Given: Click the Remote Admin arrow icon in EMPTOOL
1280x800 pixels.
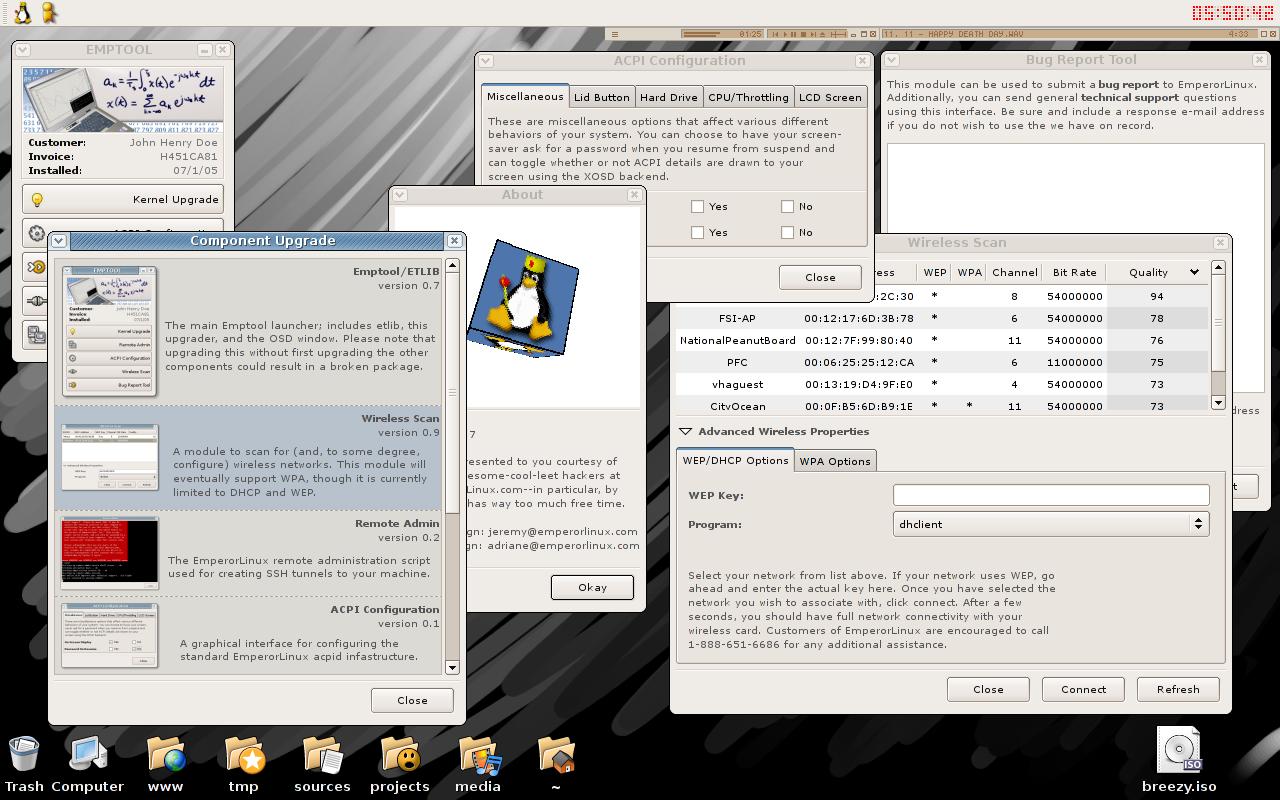Looking at the screenshot, I should coord(37,267).
